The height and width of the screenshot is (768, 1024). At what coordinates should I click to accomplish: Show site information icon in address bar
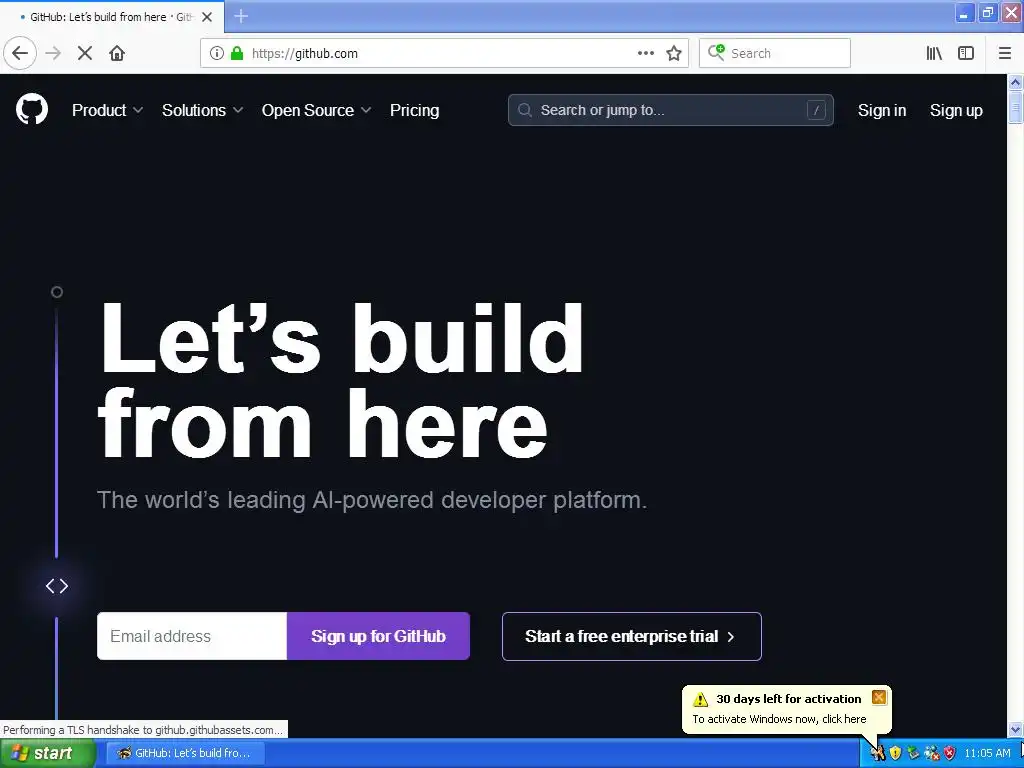tap(216, 53)
